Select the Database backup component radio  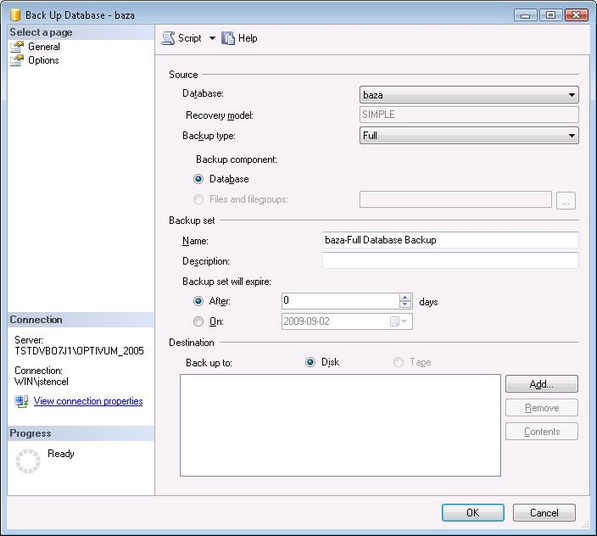click(x=198, y=179)
